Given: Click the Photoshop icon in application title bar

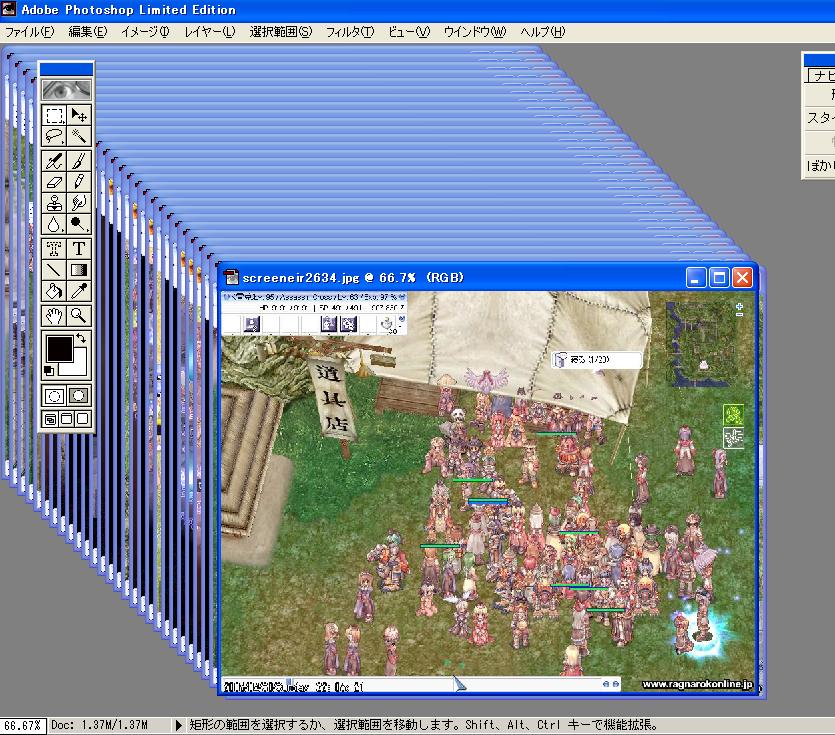Looking at the screenshot, I should [9, 9].
